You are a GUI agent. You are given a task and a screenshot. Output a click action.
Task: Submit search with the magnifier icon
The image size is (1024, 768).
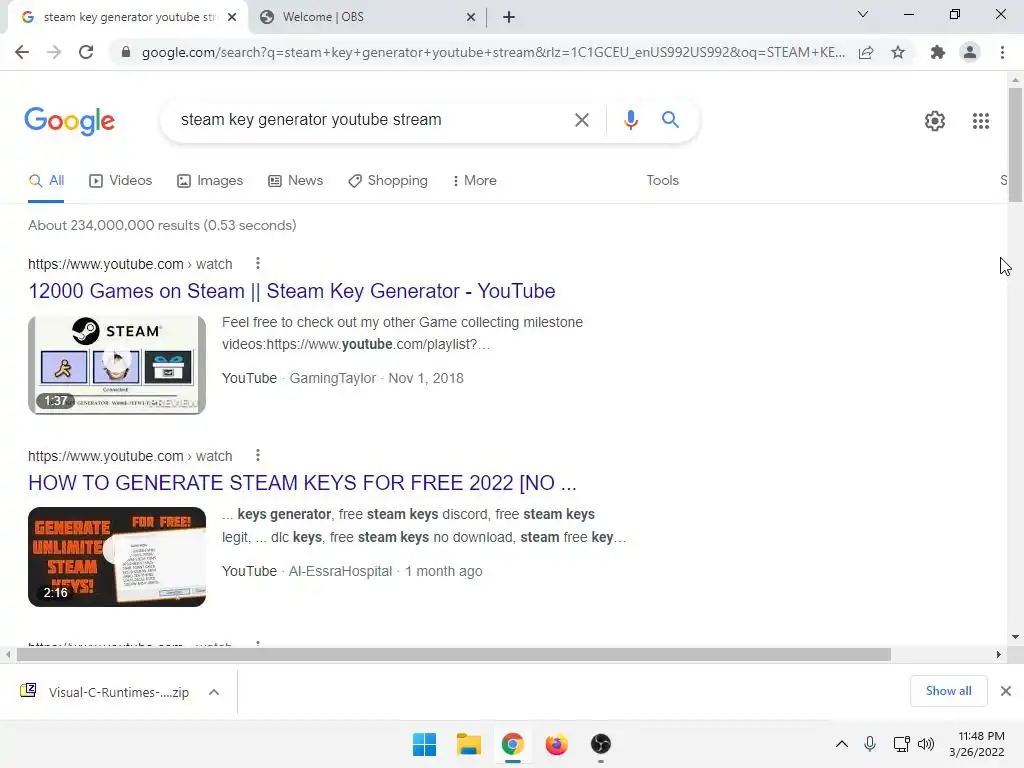pos(670,120)
